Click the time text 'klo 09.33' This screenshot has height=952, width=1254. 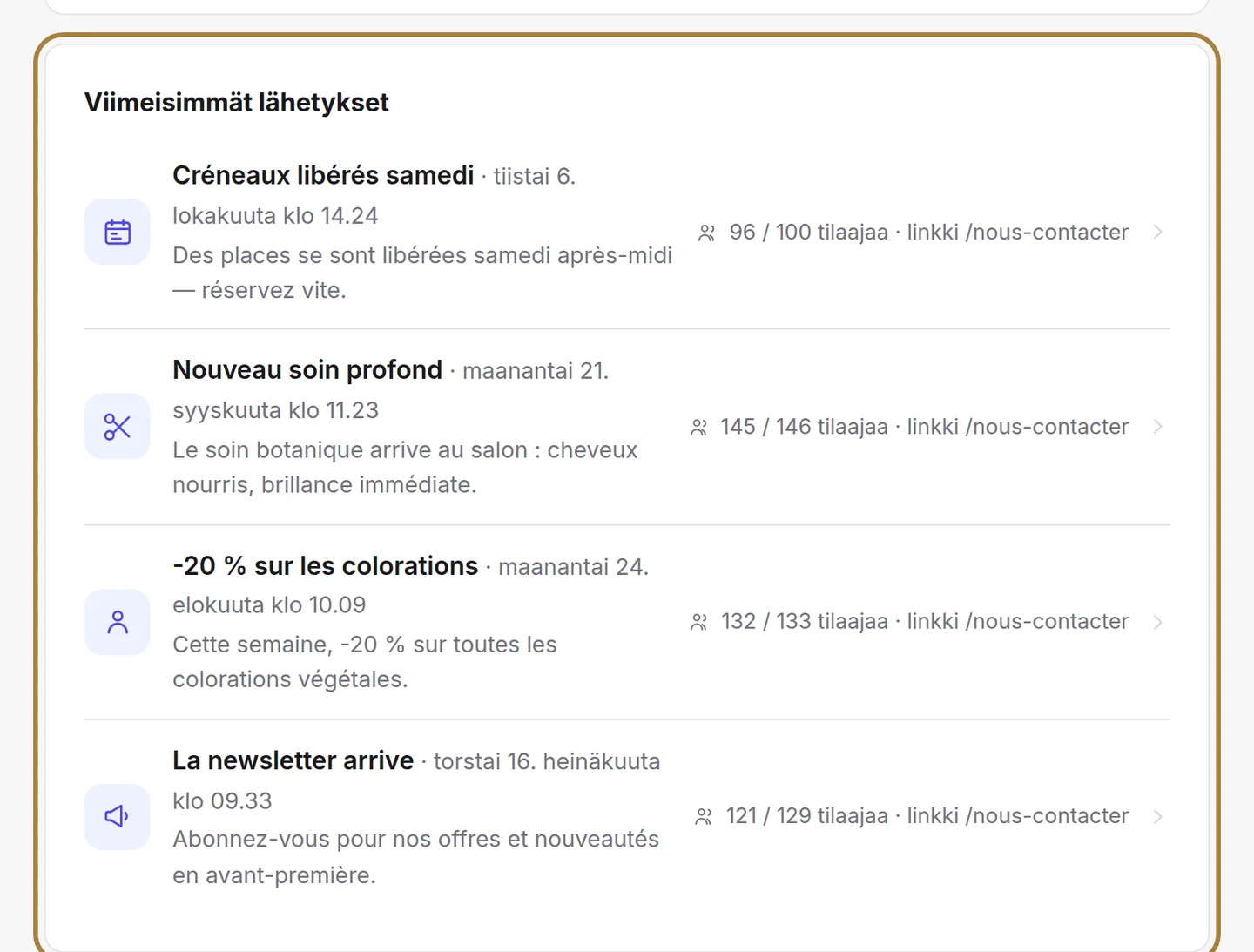(x=222, y=800)
